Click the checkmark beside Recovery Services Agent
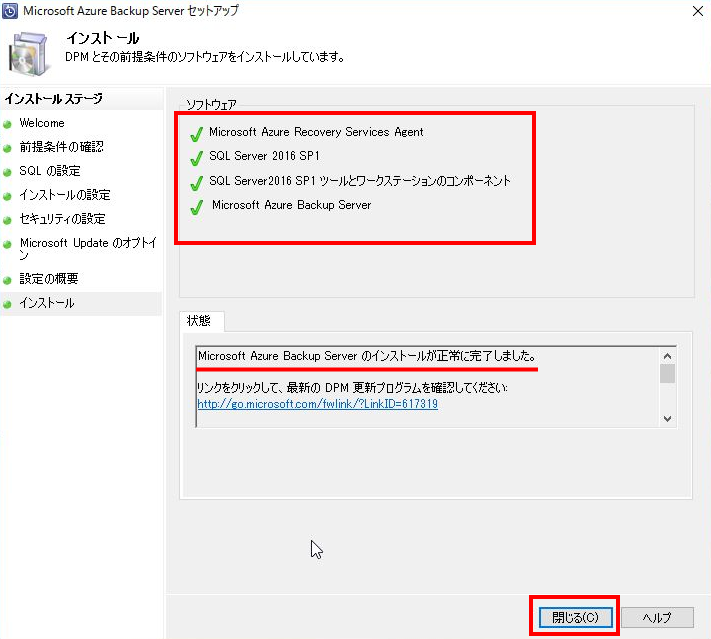 coord(196,133)
